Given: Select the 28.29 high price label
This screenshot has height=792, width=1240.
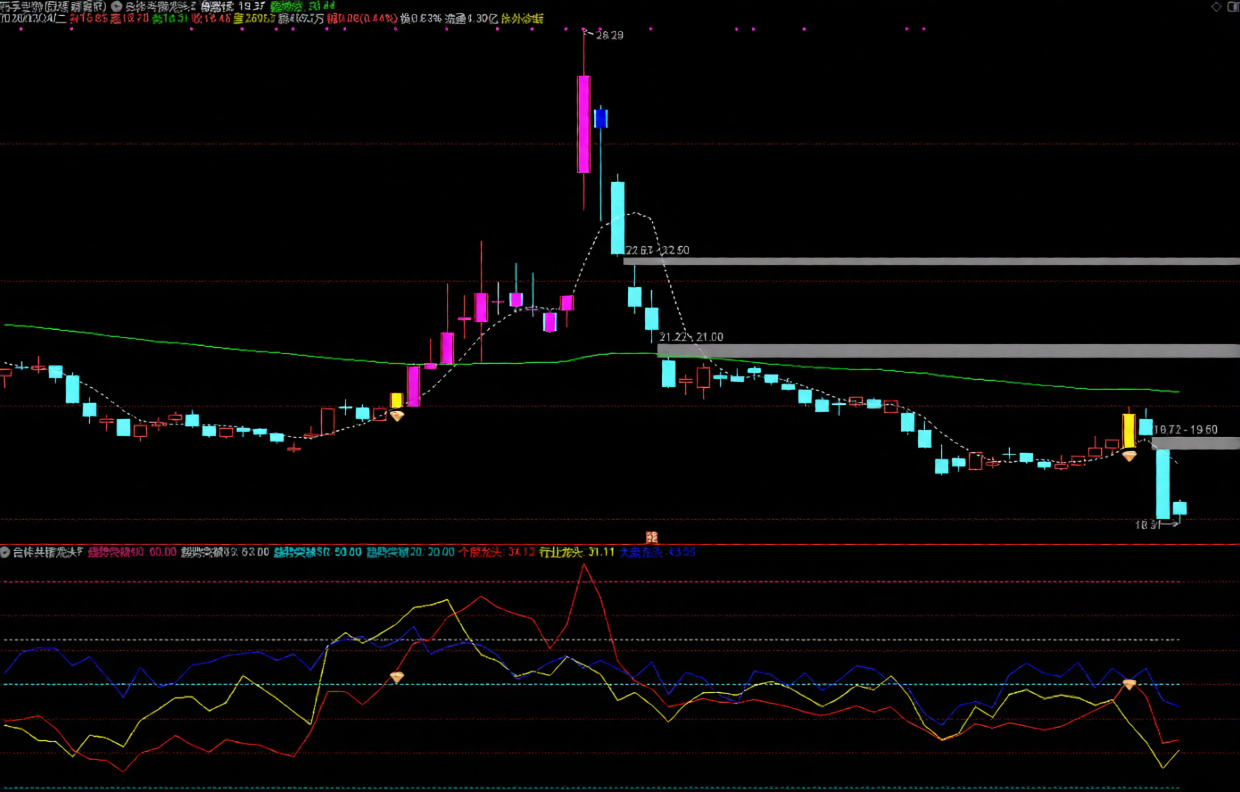Looking at the screenshot, I should click(608, 35).
